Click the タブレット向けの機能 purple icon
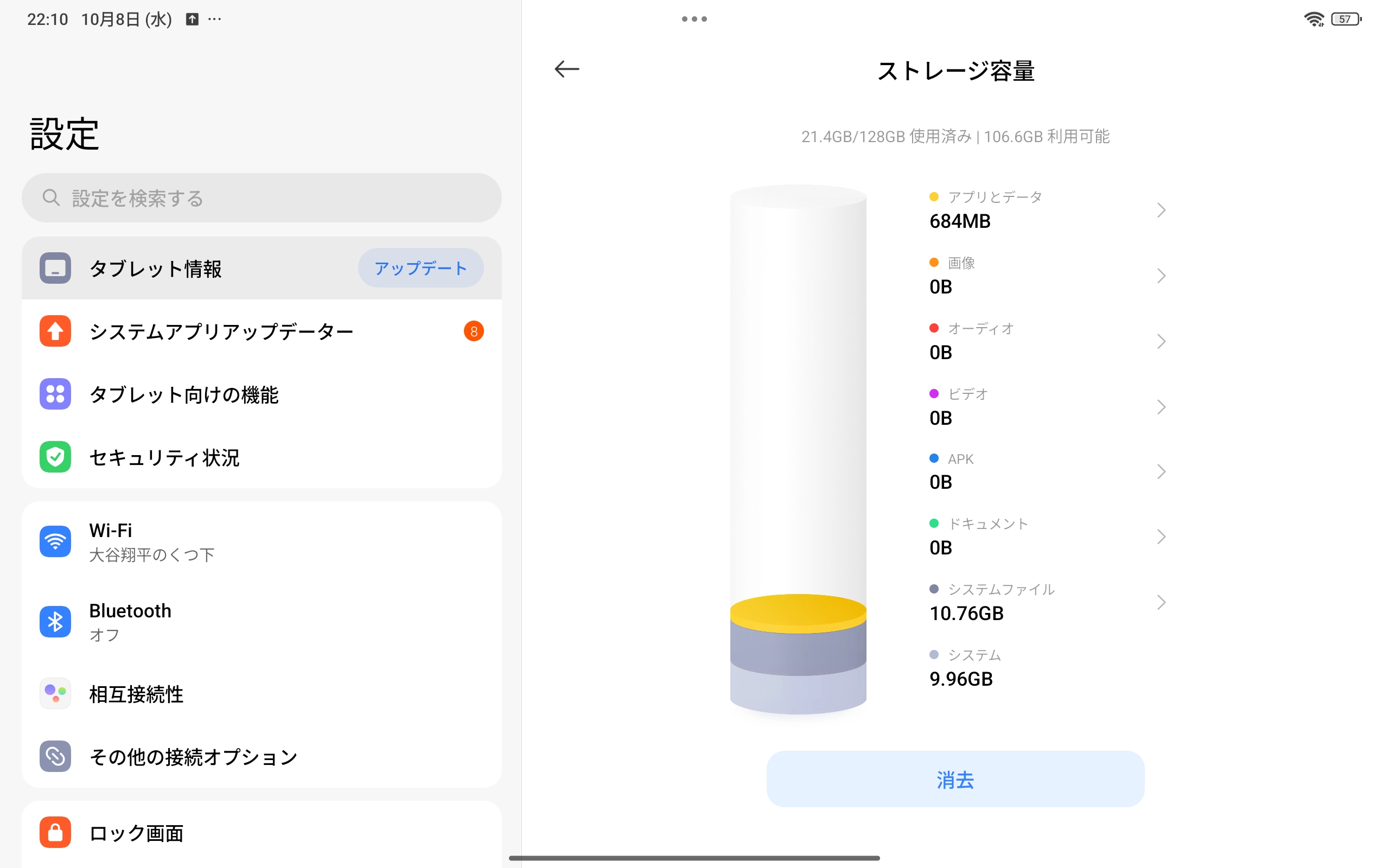 tap(55, 394)
